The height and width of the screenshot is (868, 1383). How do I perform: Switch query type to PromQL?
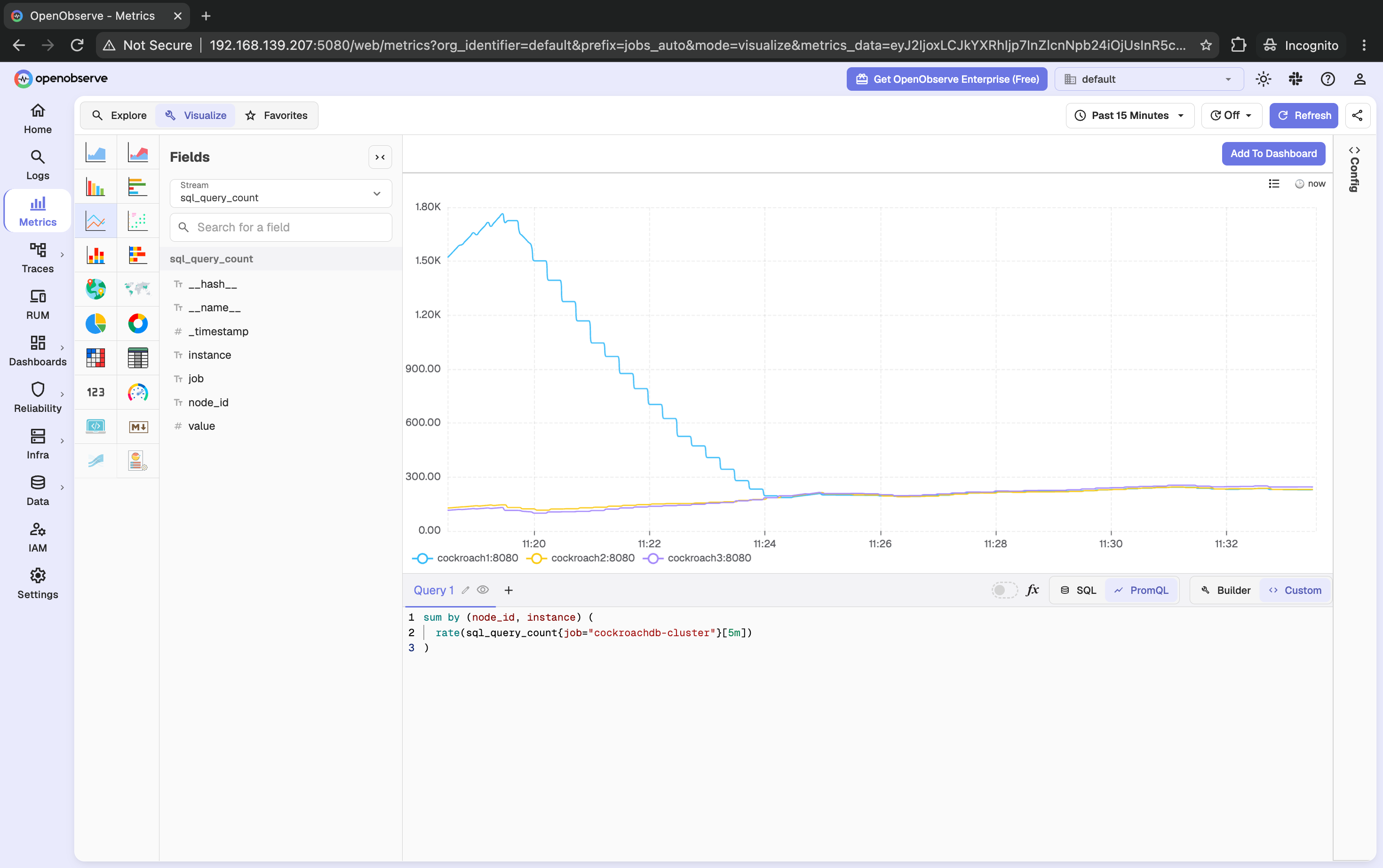click(x=1141, y=590)
